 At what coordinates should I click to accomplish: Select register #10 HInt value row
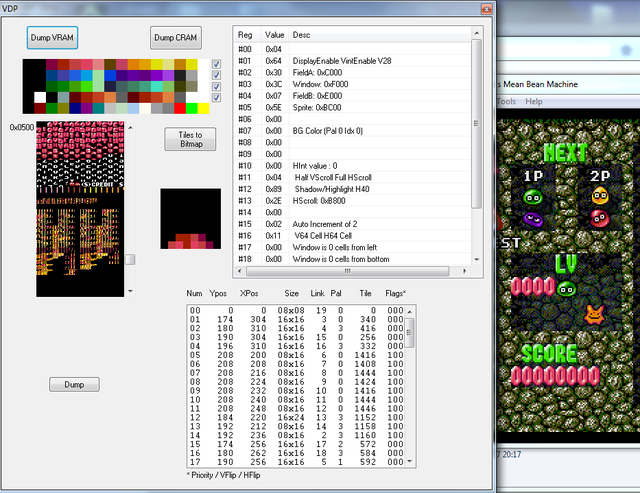[353, 166]
